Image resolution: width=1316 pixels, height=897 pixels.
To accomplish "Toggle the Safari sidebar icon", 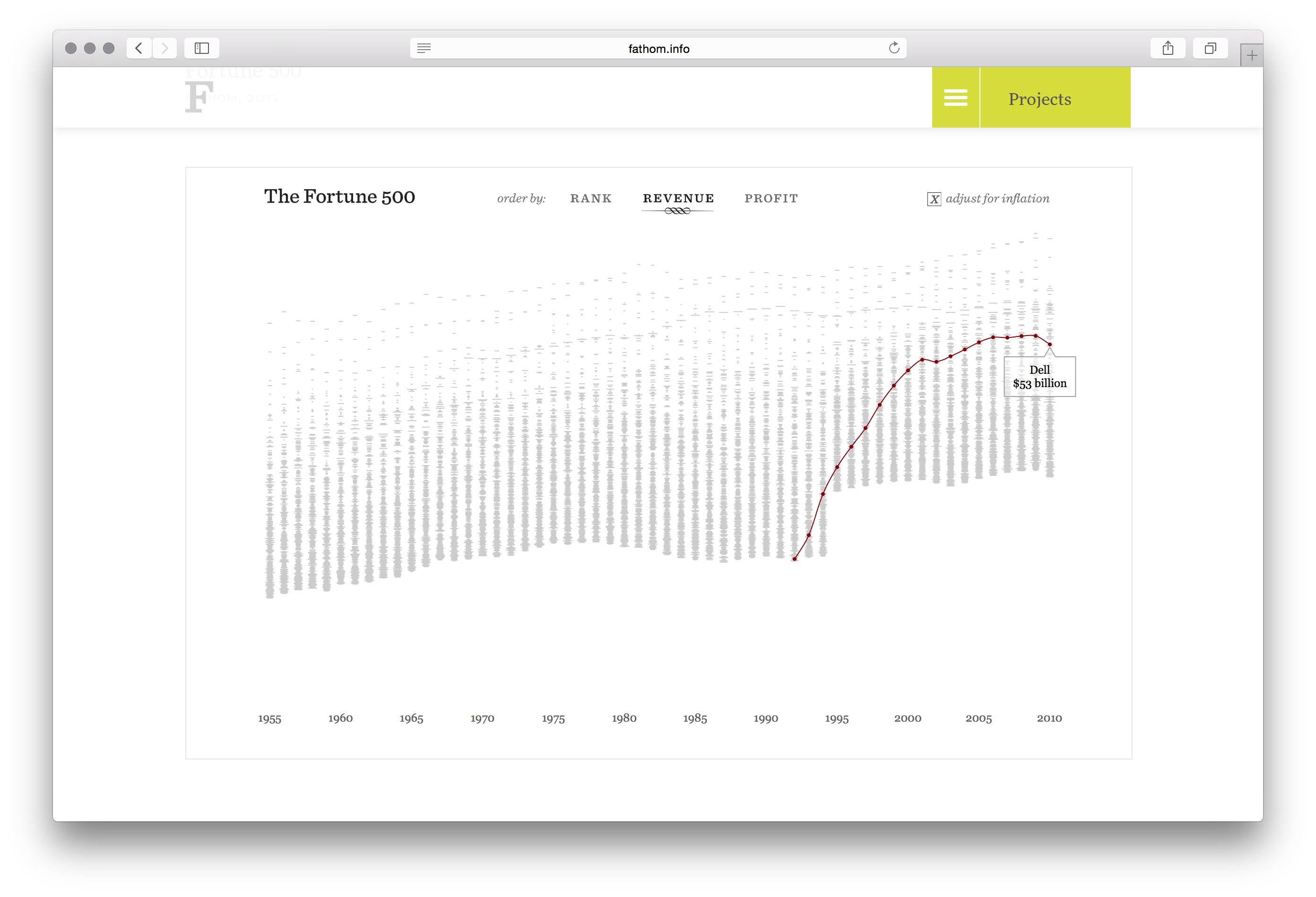I will 201,49.
